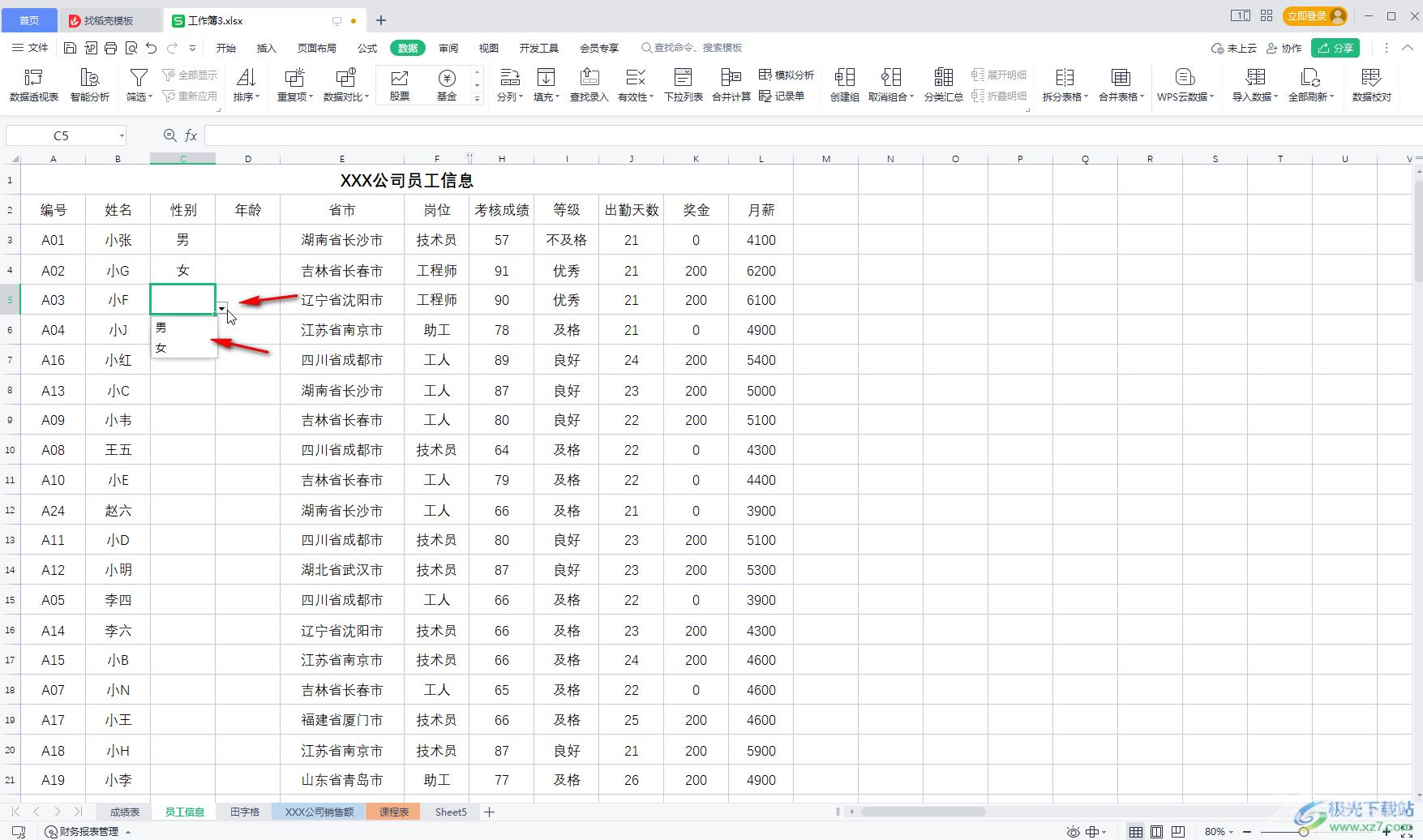The height and width of the screenshot is (840, 1423).
Task: Click the 查找命令 search box
Action: pos(692,48)
